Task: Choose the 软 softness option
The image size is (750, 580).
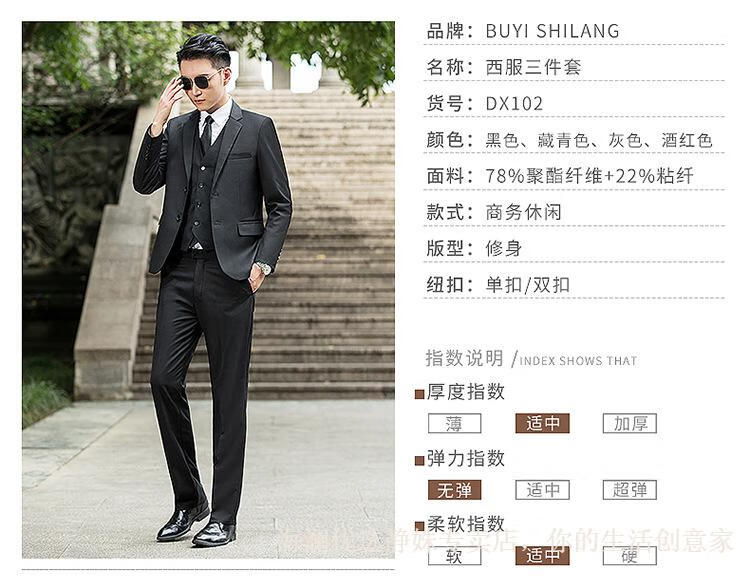Action: 454,556
